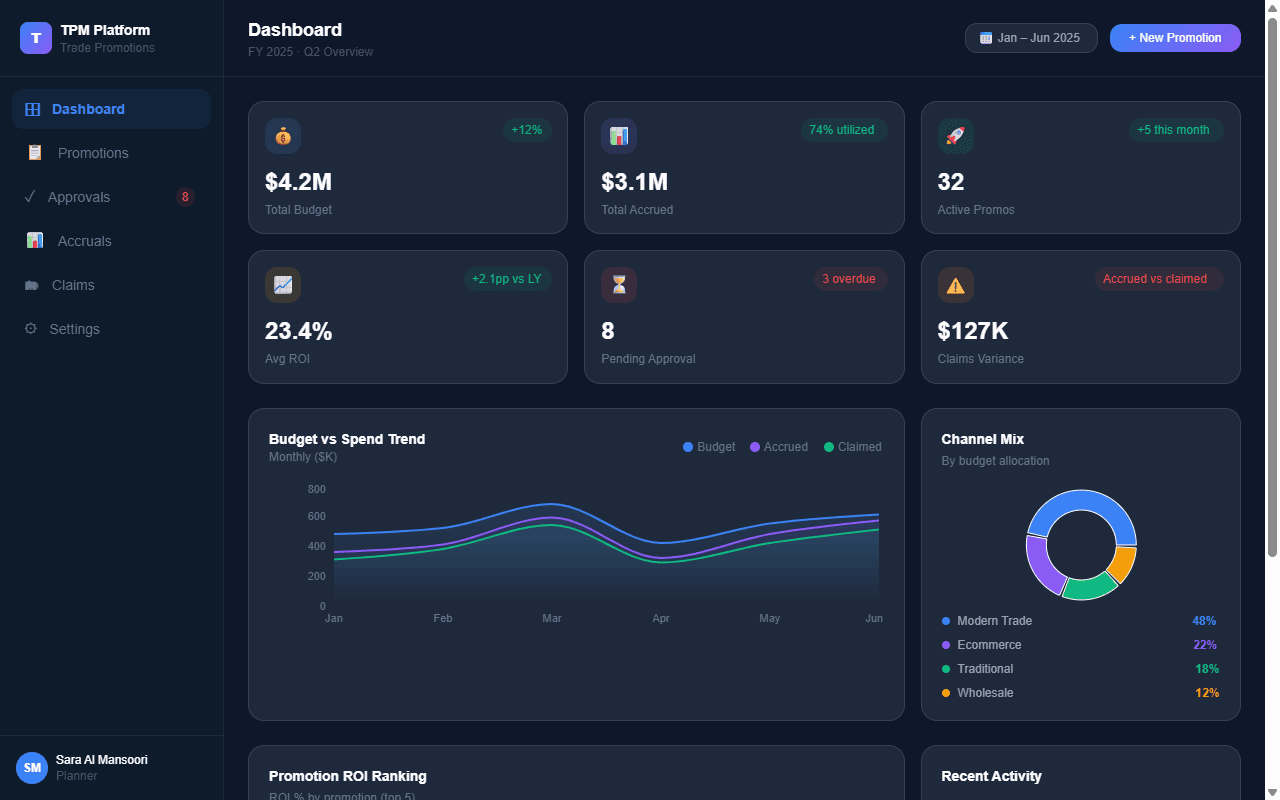Open the Approvals sidebar item
Viewport: 1280px width, 800px height.
112,197
